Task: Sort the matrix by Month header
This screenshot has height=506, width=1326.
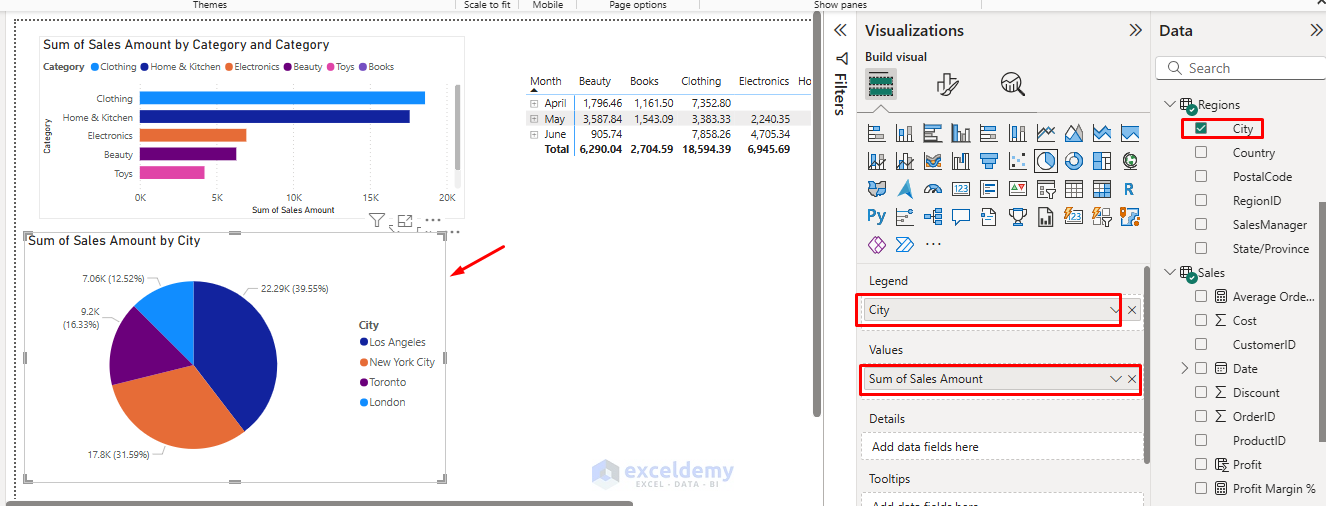Action: pyautogui.click(x=546, y=81)
